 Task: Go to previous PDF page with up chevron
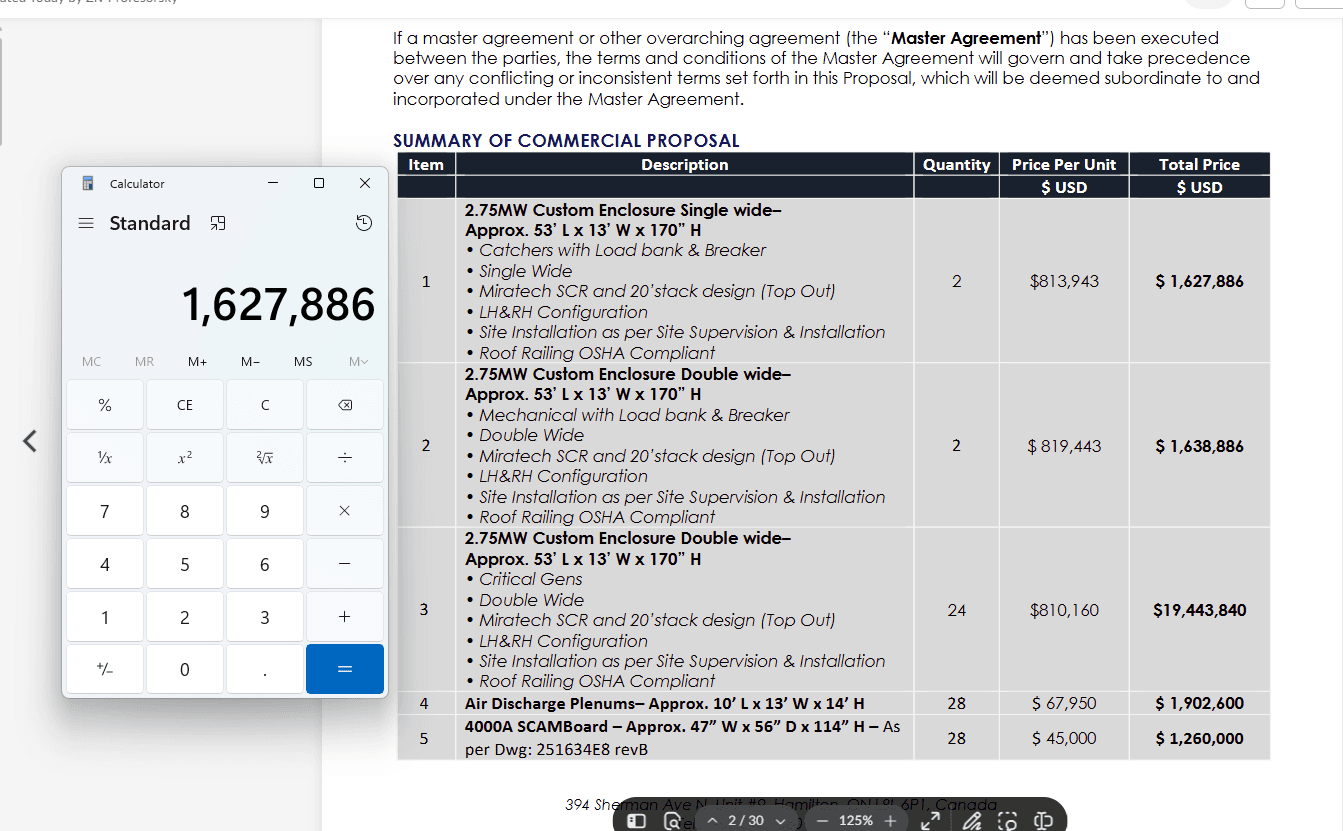point(712,821)
